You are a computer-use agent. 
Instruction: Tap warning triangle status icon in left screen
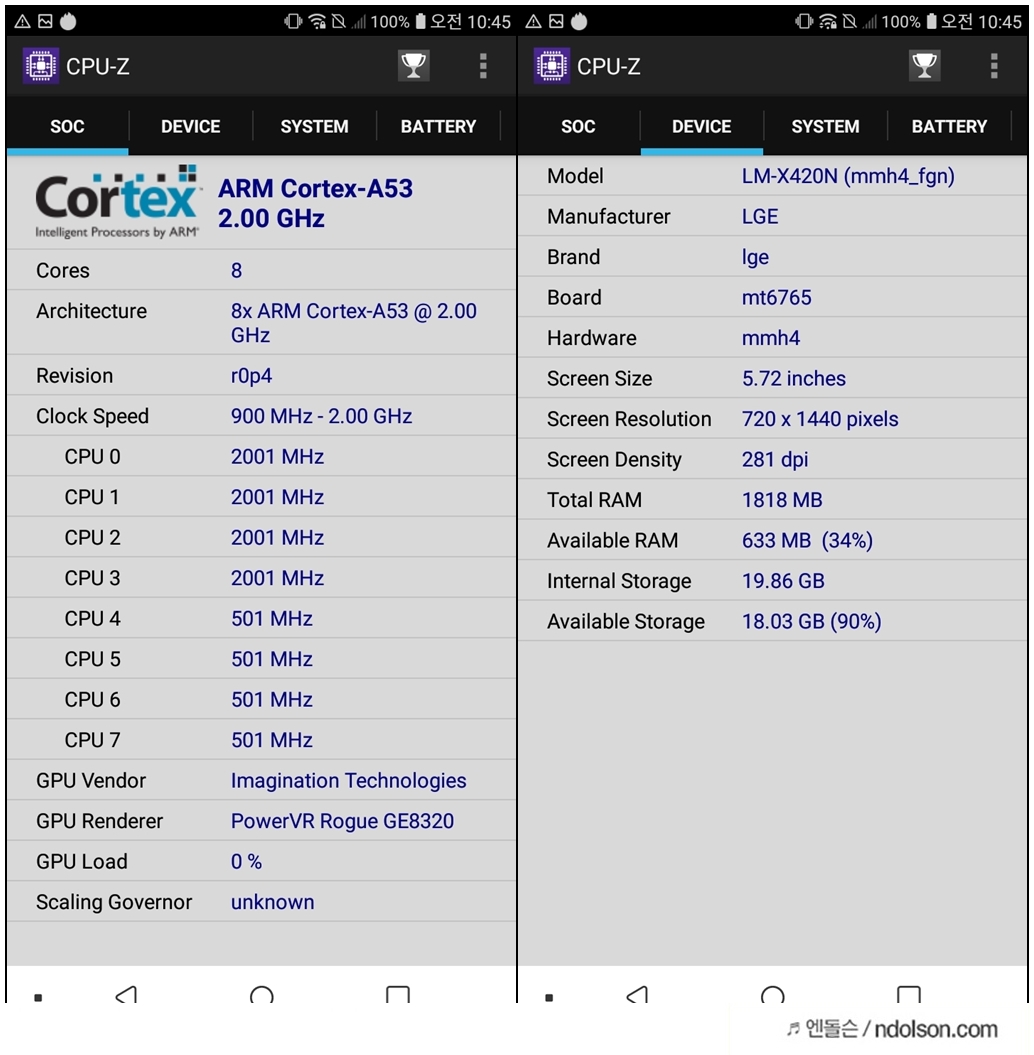point(22,22)
